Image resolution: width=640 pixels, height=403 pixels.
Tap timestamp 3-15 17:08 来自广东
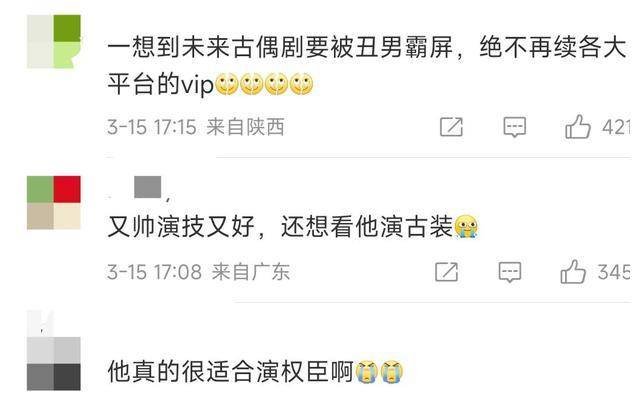tap(198, 272)
